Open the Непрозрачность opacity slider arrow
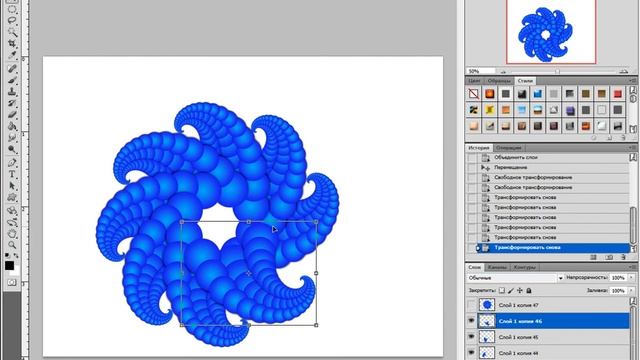The image size is (640, 360). (x=631, y=278)
